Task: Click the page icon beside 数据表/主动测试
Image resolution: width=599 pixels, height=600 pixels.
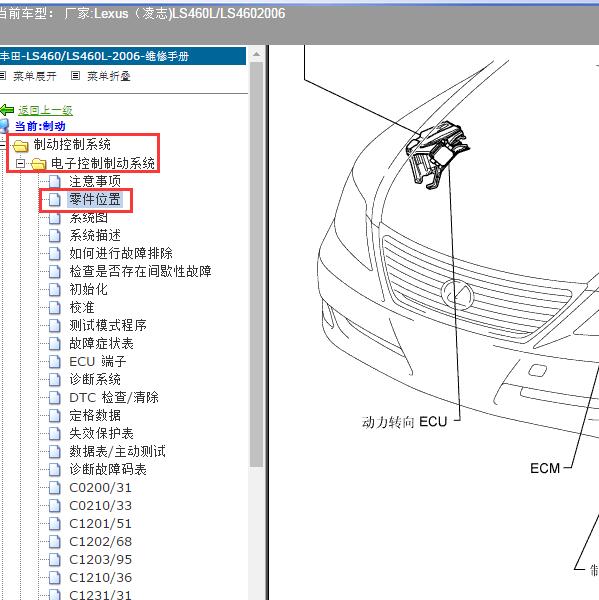Action: pyautogui.click(x=55, y=451)
